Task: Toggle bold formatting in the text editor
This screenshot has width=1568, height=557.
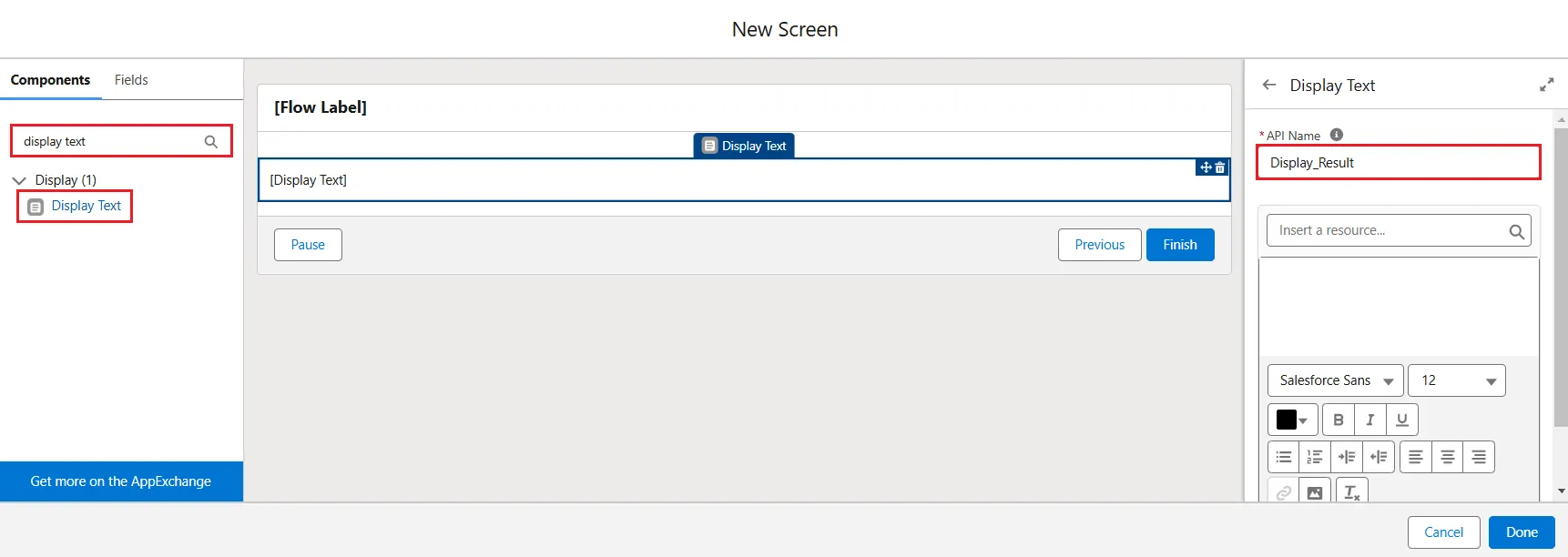Action: (x=1338, y=420)
